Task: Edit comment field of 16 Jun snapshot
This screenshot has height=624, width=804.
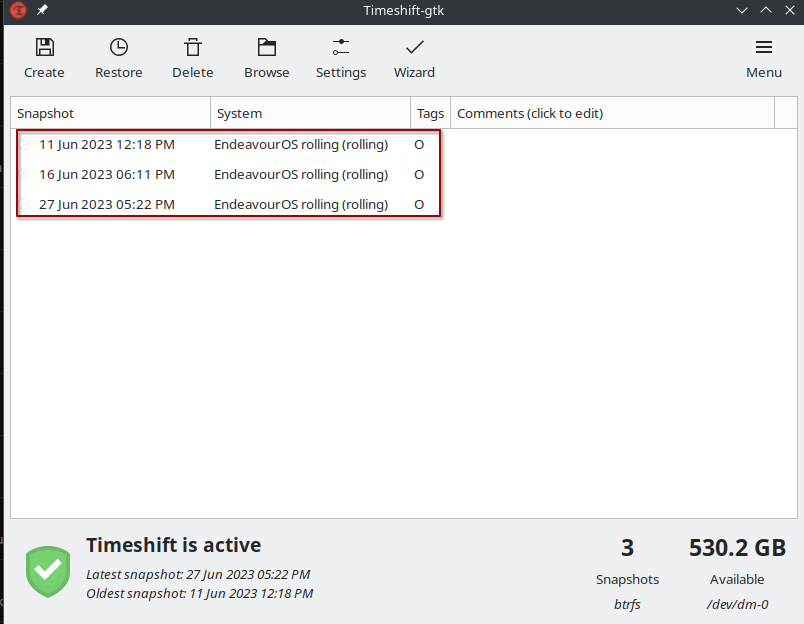Action: tap(612, 174)
